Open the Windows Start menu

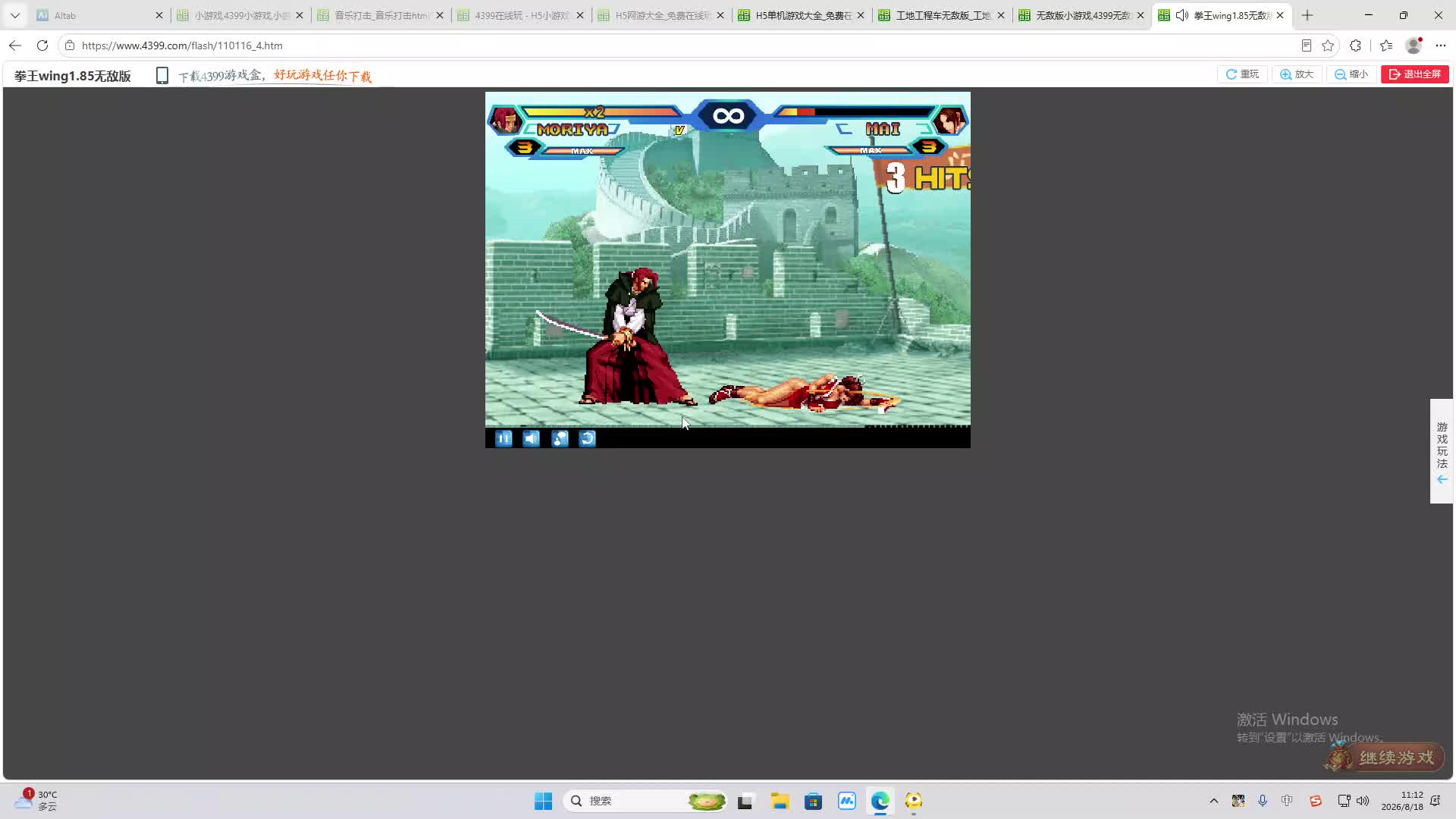pyautogui.click(x=543, y=801)
